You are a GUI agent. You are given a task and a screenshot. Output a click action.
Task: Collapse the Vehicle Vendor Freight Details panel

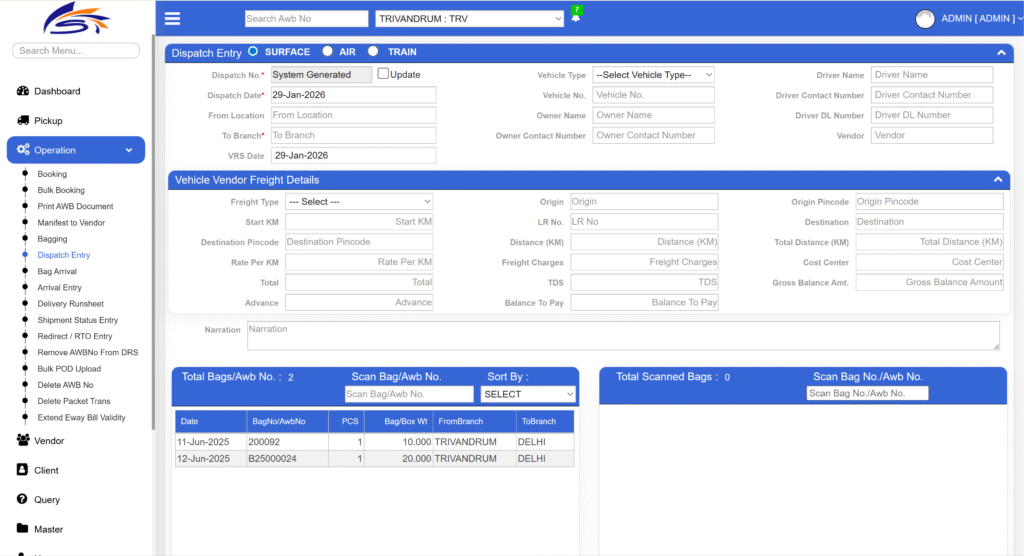point(997,180)
